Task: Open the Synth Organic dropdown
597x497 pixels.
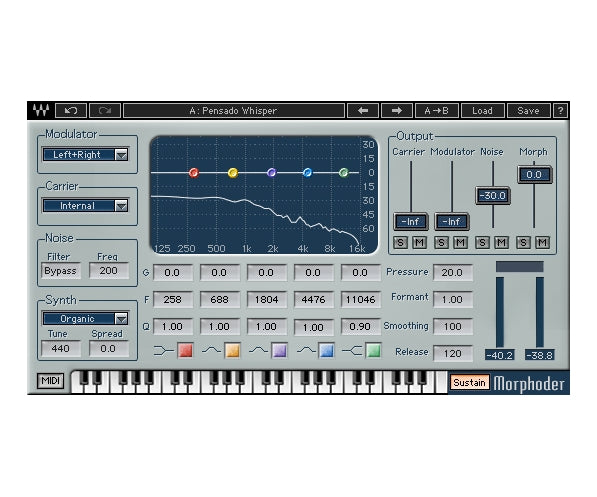Action: (x=86, y=318)
